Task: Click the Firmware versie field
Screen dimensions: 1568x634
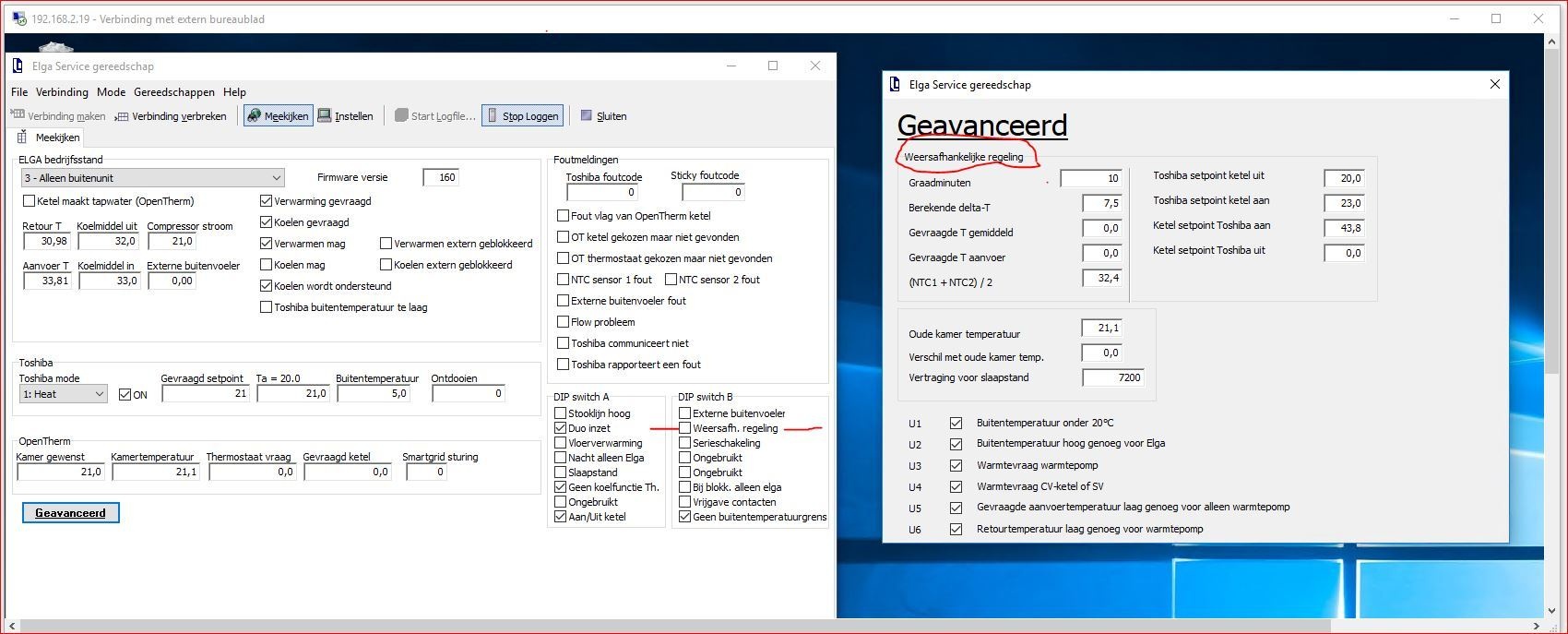Action: click(441, 177)
